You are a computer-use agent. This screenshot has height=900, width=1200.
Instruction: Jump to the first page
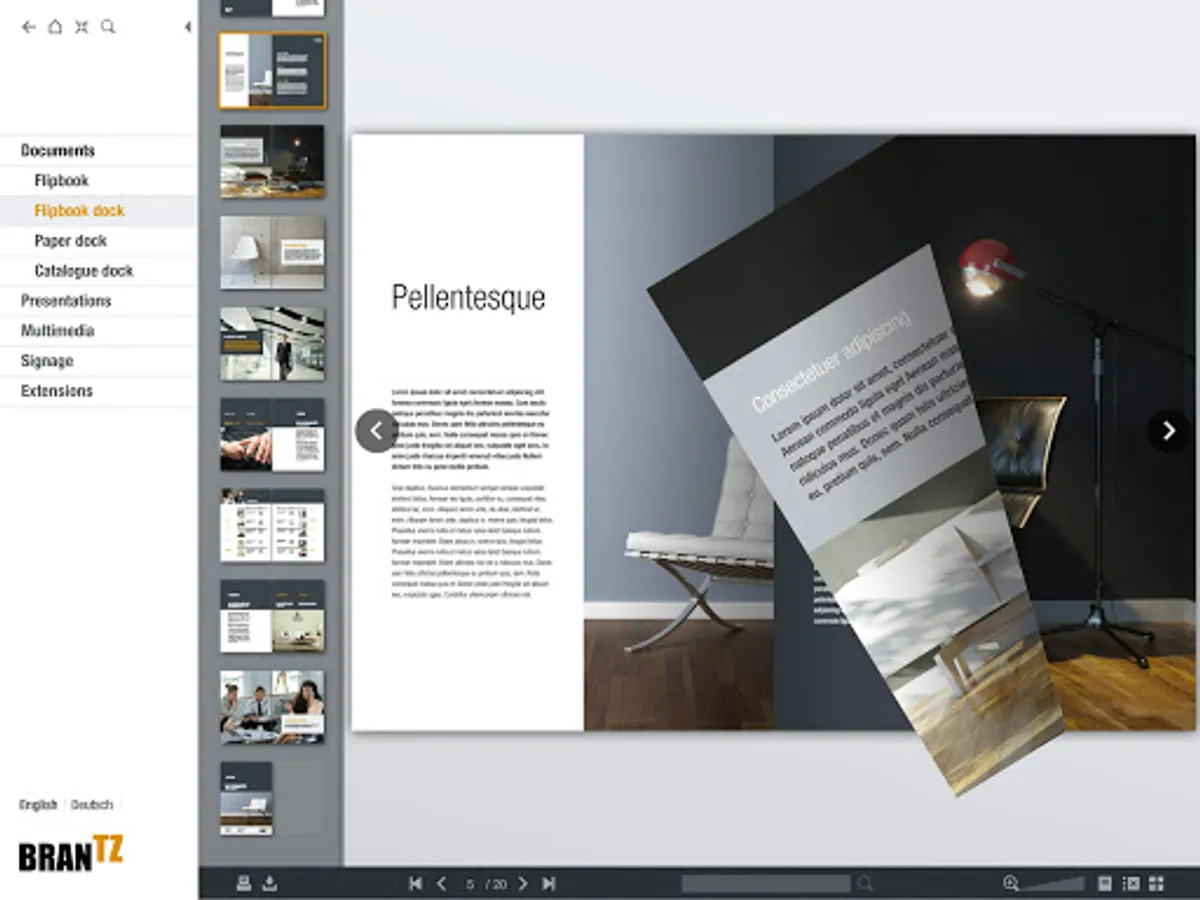point(416,884)
